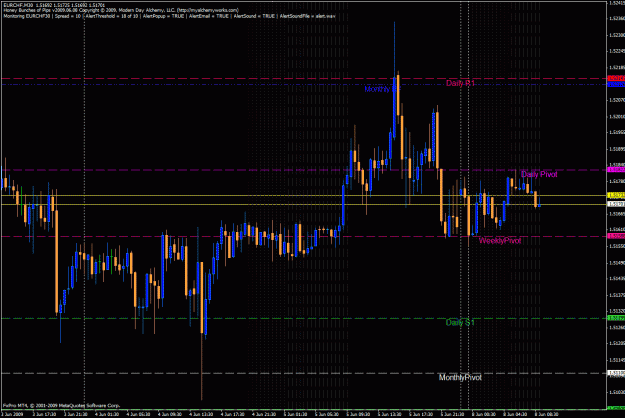This screenshot has width=625, height=418.
Task: Select the red Daily R1 price tag on the axis
Action: click(x=616, y=78)
